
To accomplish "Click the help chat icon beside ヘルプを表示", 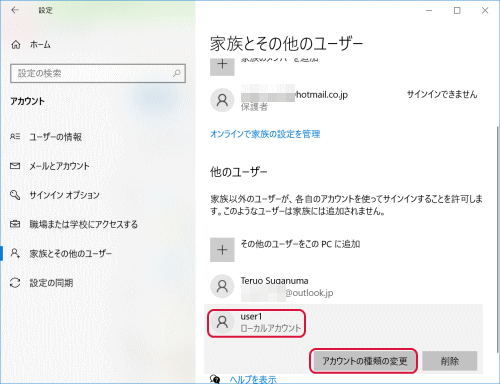I will [x=215, y=379].
